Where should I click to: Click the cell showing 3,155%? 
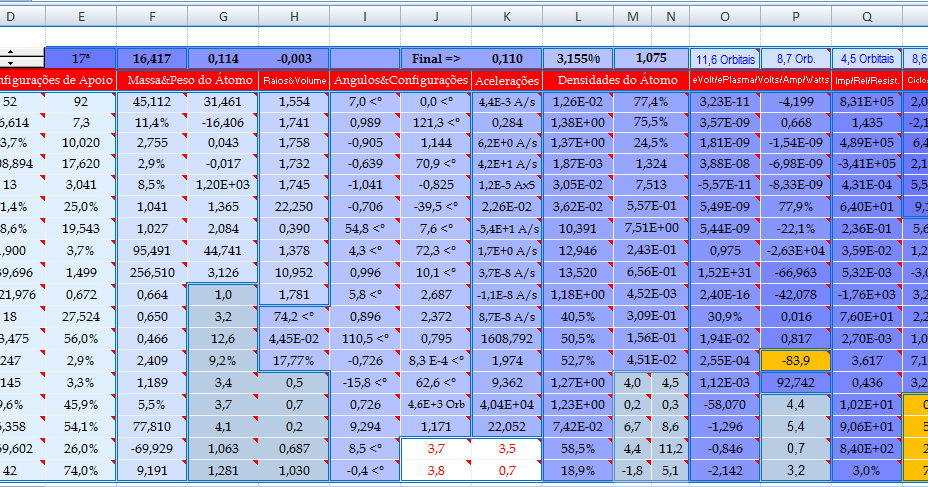(x=578, y=59)
